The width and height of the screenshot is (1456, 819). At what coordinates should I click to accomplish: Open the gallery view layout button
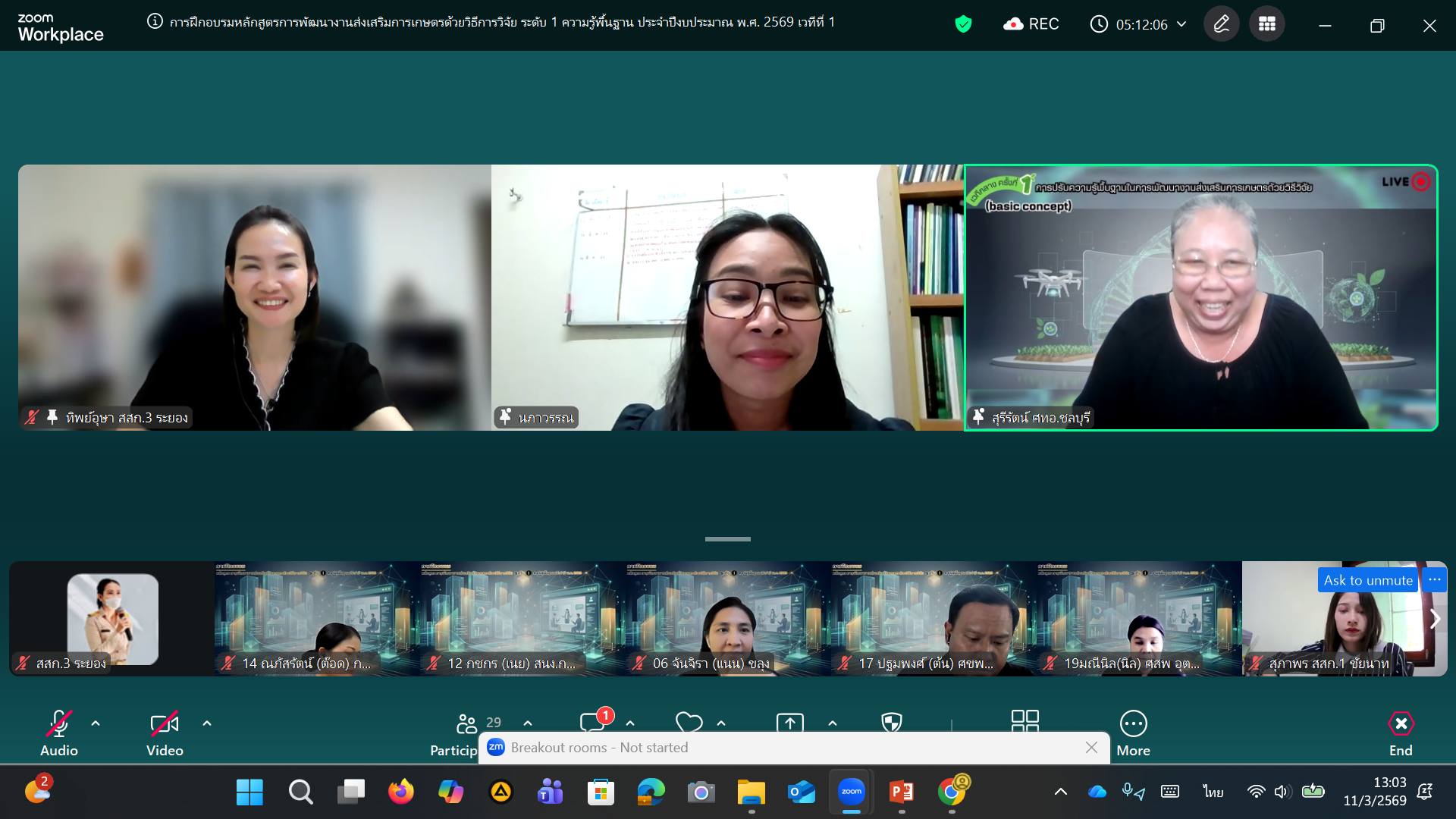(1266, 24)
